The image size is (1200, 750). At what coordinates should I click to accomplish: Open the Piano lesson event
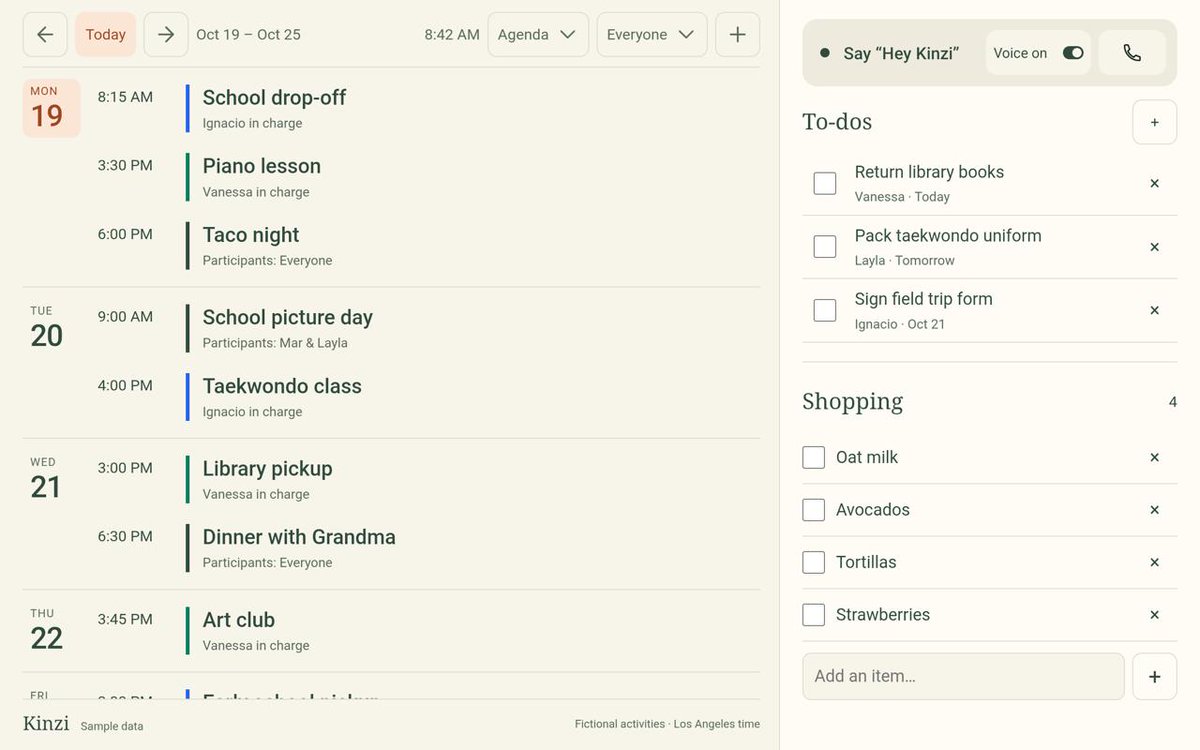click(472, 177)
